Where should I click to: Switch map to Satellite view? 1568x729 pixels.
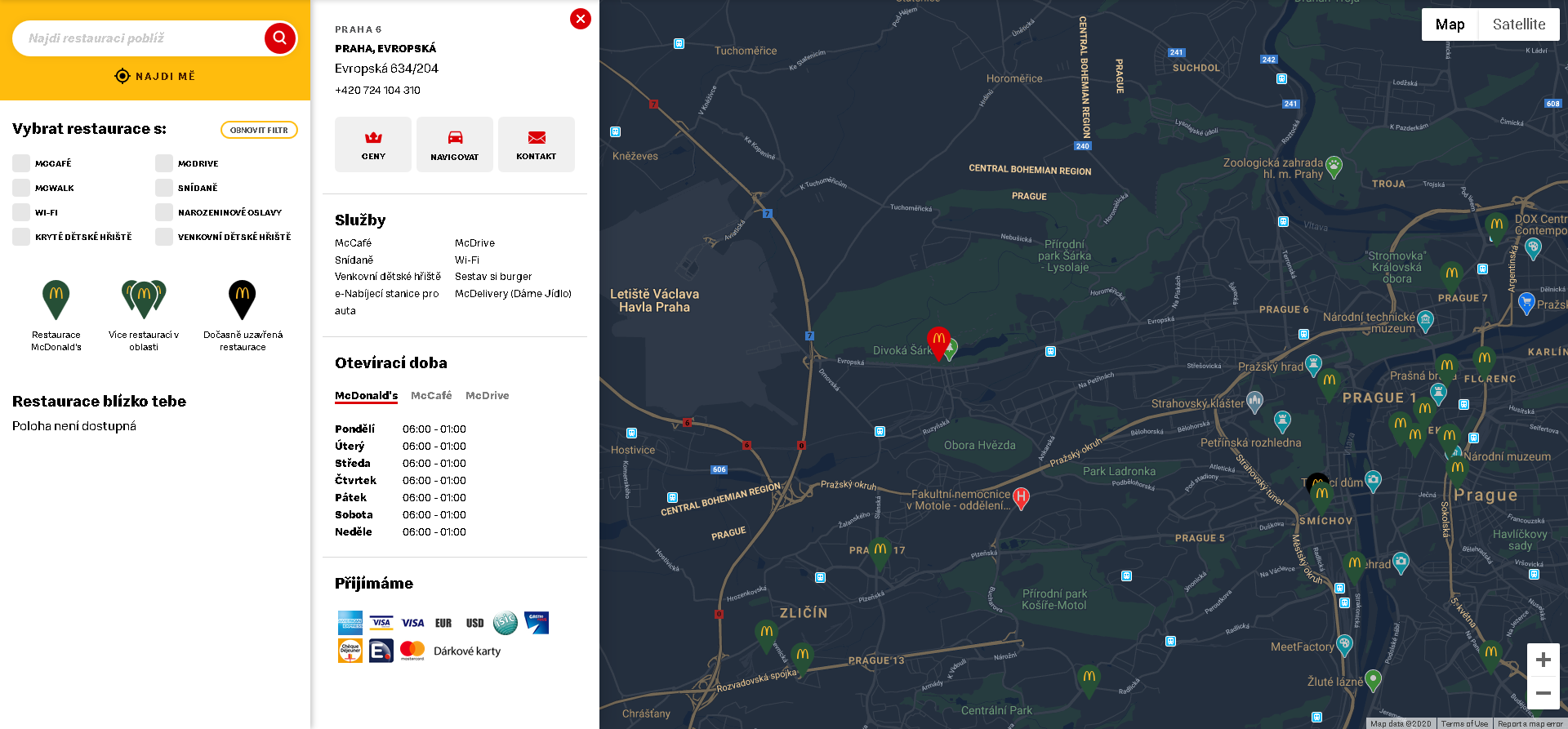tap(1519, 24)
